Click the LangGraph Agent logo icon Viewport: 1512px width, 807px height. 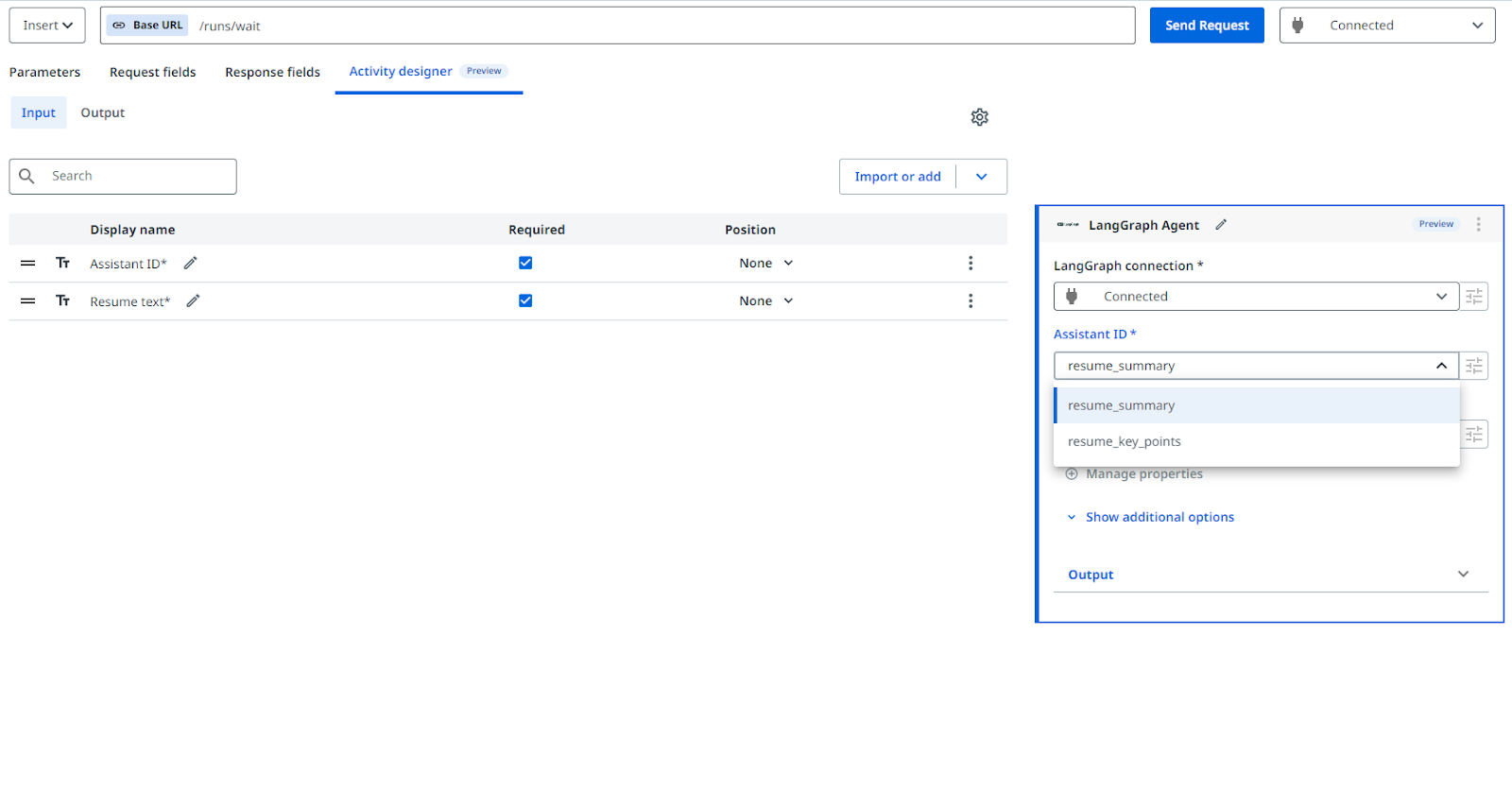tap(1068, 225)
